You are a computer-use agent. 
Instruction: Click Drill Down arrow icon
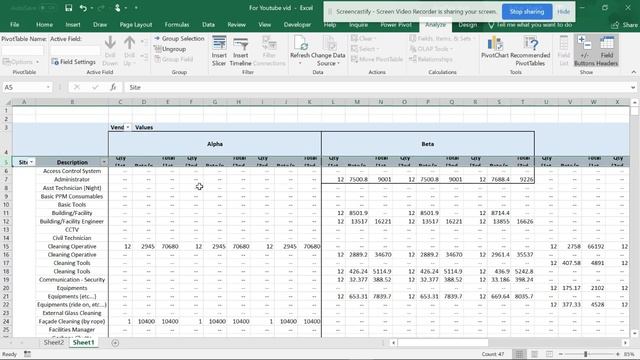[110, 43]
